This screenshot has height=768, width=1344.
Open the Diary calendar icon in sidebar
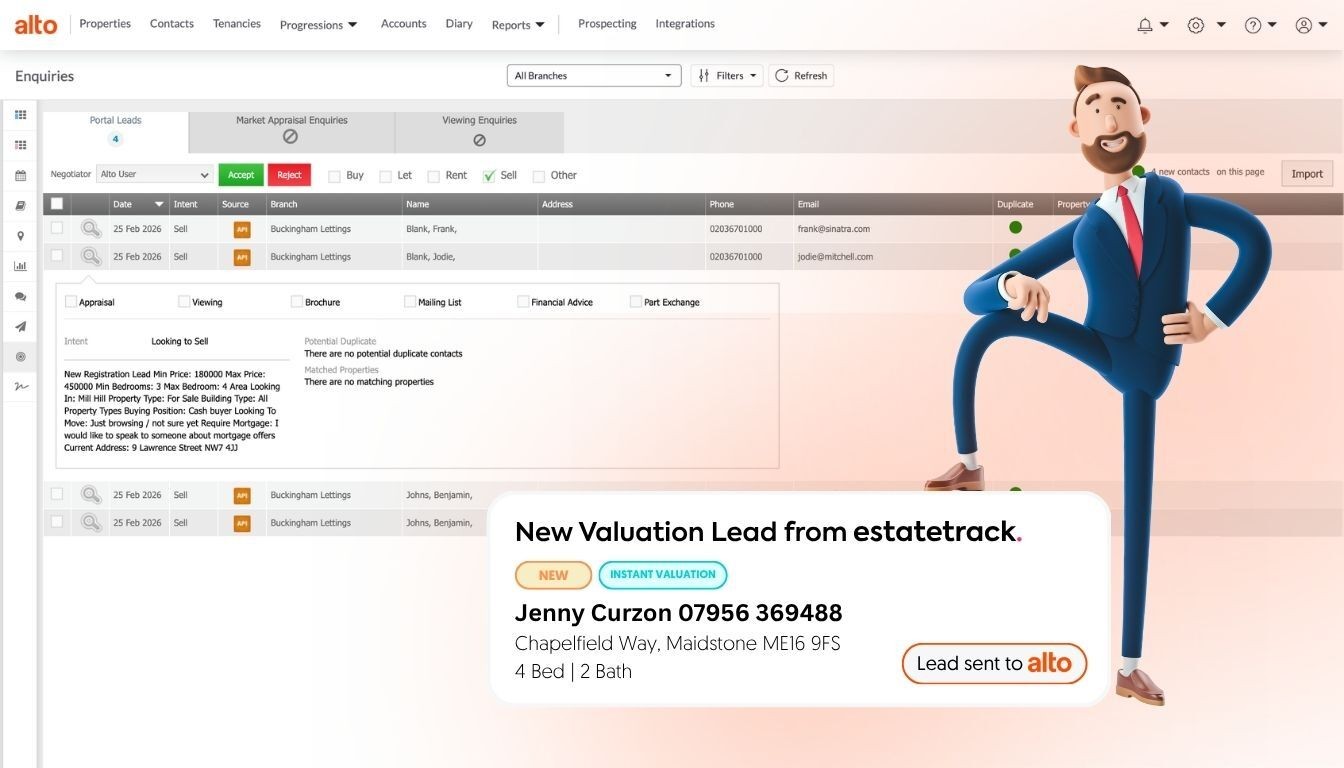coord(20,175)
